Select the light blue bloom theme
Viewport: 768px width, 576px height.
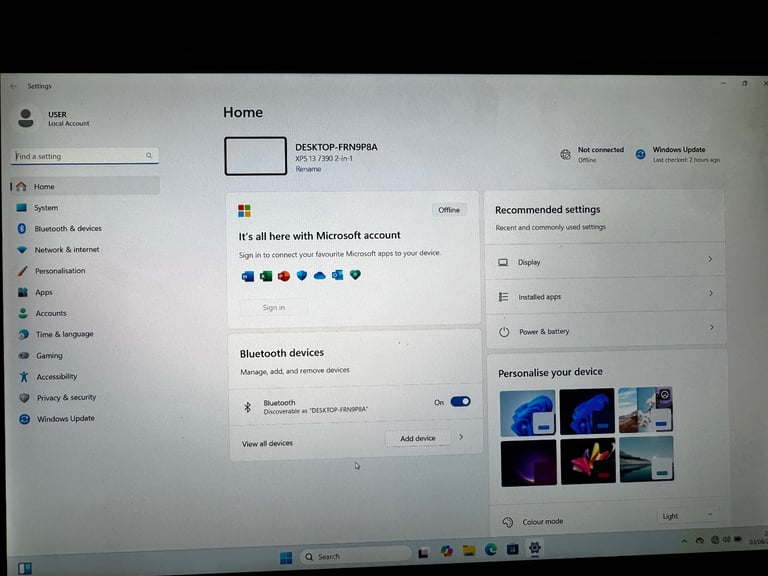[x=528, y=413]
